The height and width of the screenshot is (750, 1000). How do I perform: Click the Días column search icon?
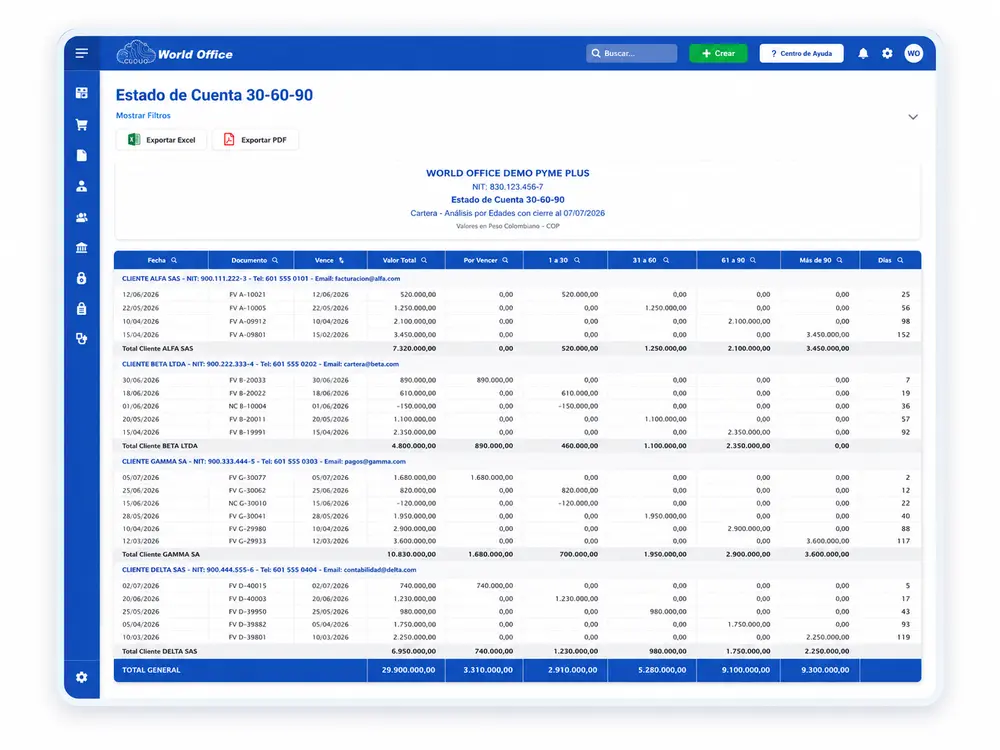[901, 260]
